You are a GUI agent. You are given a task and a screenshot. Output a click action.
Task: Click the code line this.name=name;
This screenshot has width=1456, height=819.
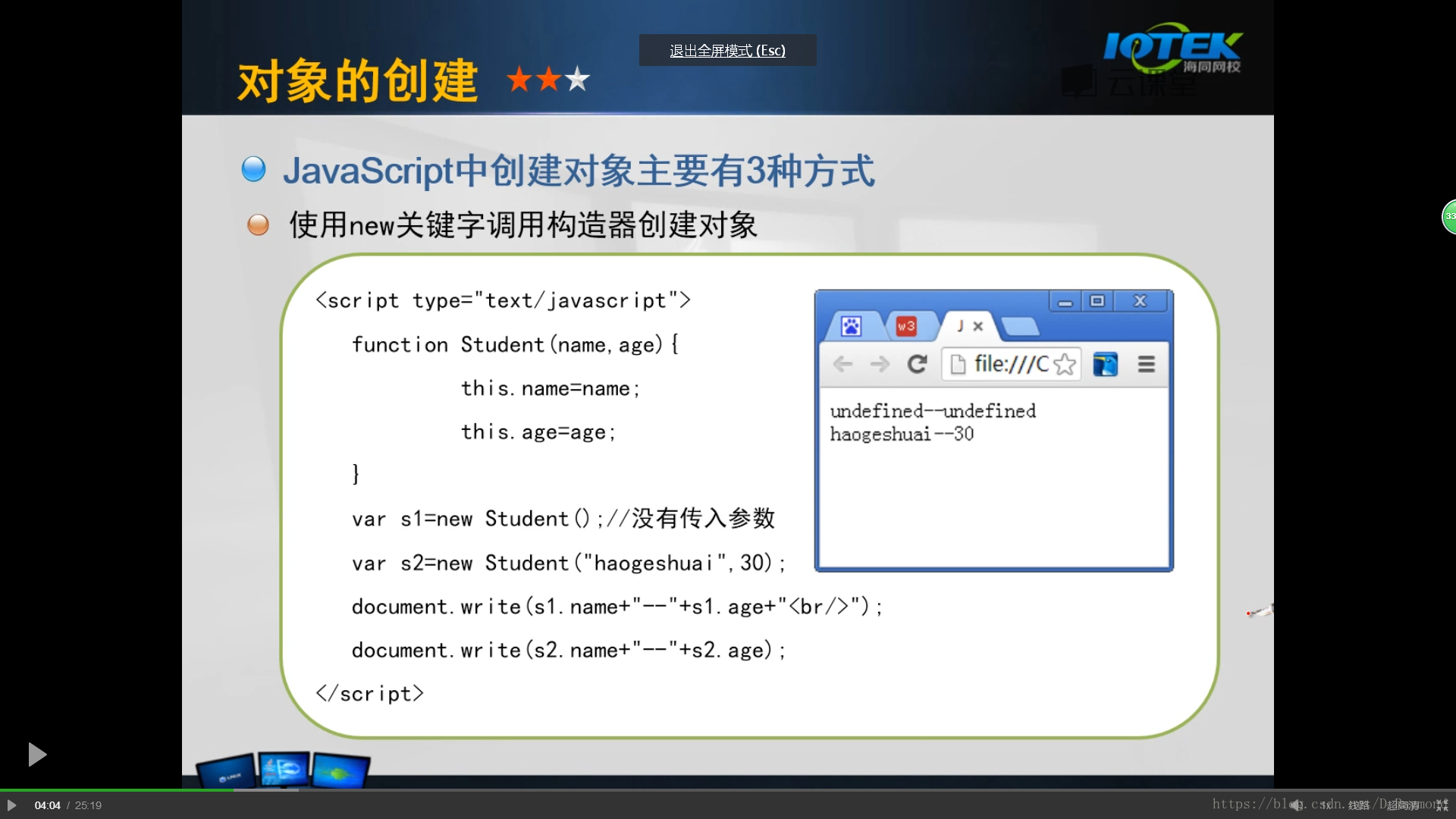click(551, 389)
